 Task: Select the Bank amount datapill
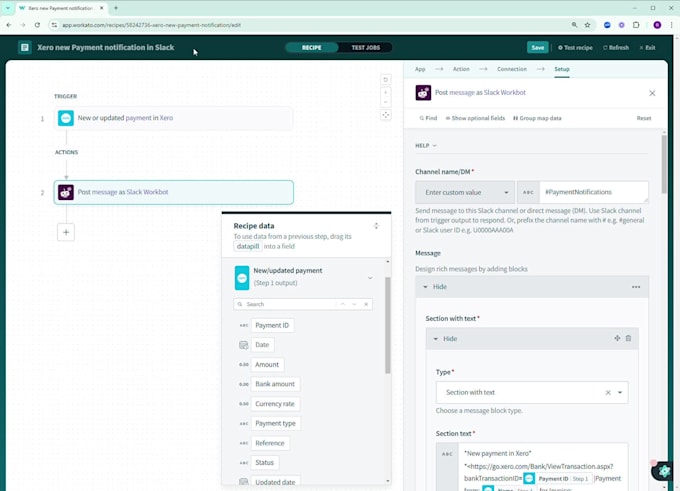(x=275, y=384)
